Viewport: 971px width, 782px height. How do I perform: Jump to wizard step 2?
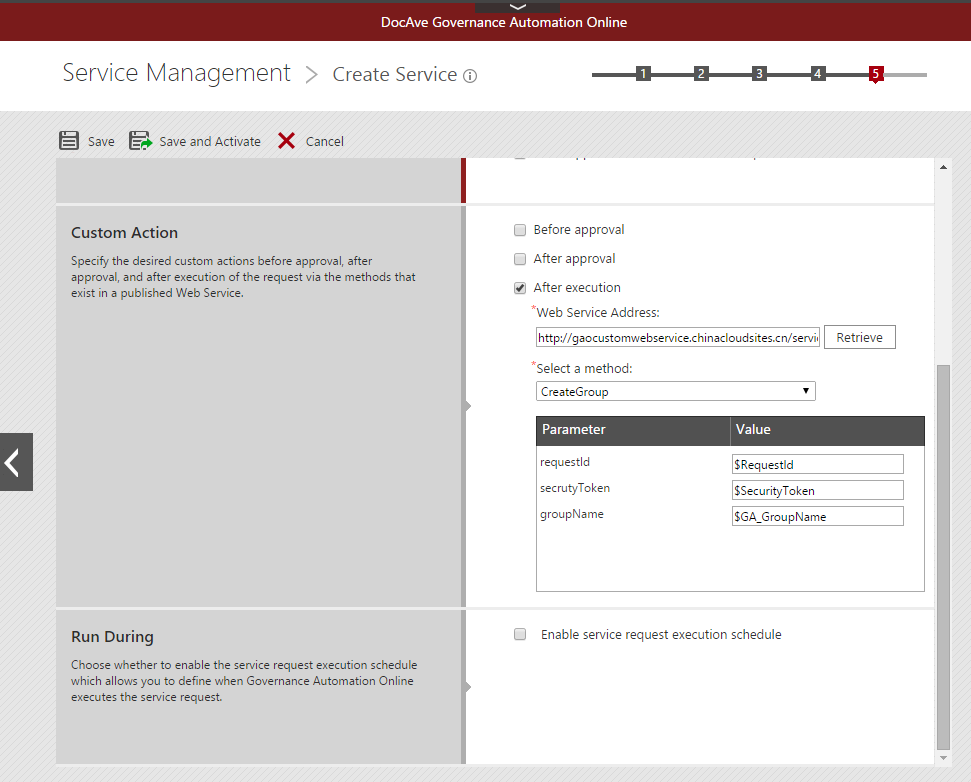pos(701,74)
